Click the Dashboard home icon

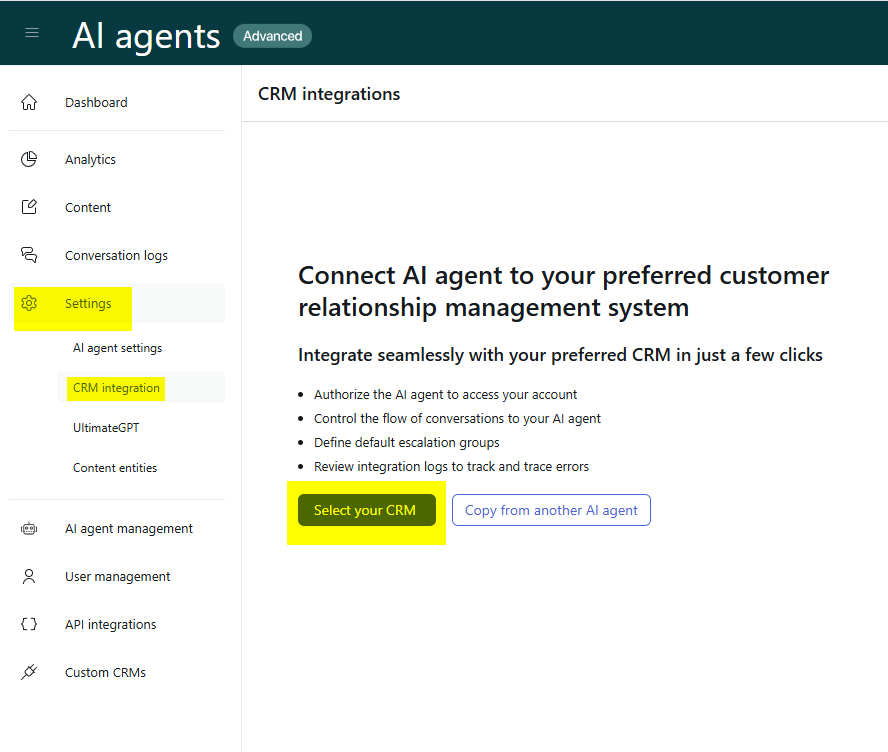click(x=29, y=102)
